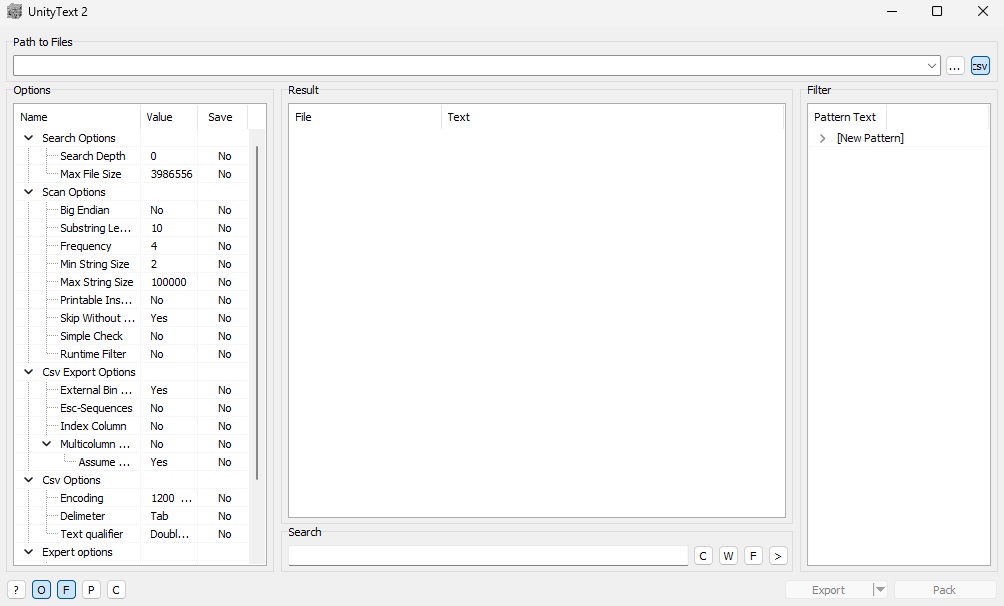
Task: Click the UnityText 2 app icon in title bar
Action: click(x=14, y=12)
